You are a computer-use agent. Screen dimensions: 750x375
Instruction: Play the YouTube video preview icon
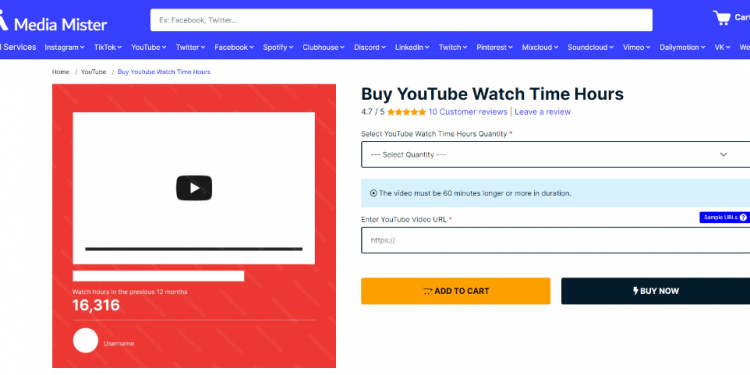tap(194, 188)
